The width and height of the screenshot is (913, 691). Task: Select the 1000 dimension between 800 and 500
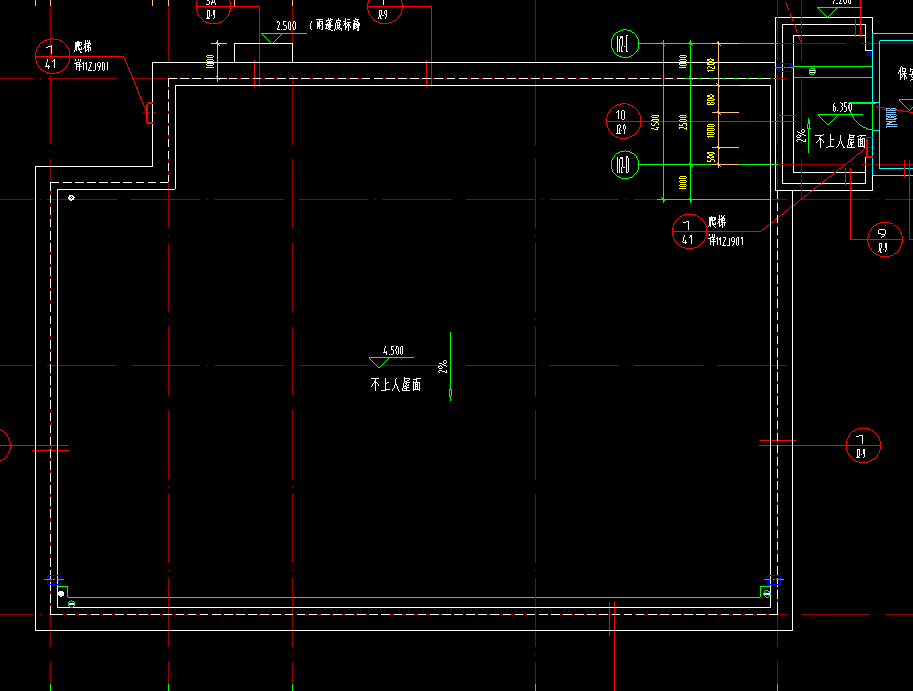point(711,130)
